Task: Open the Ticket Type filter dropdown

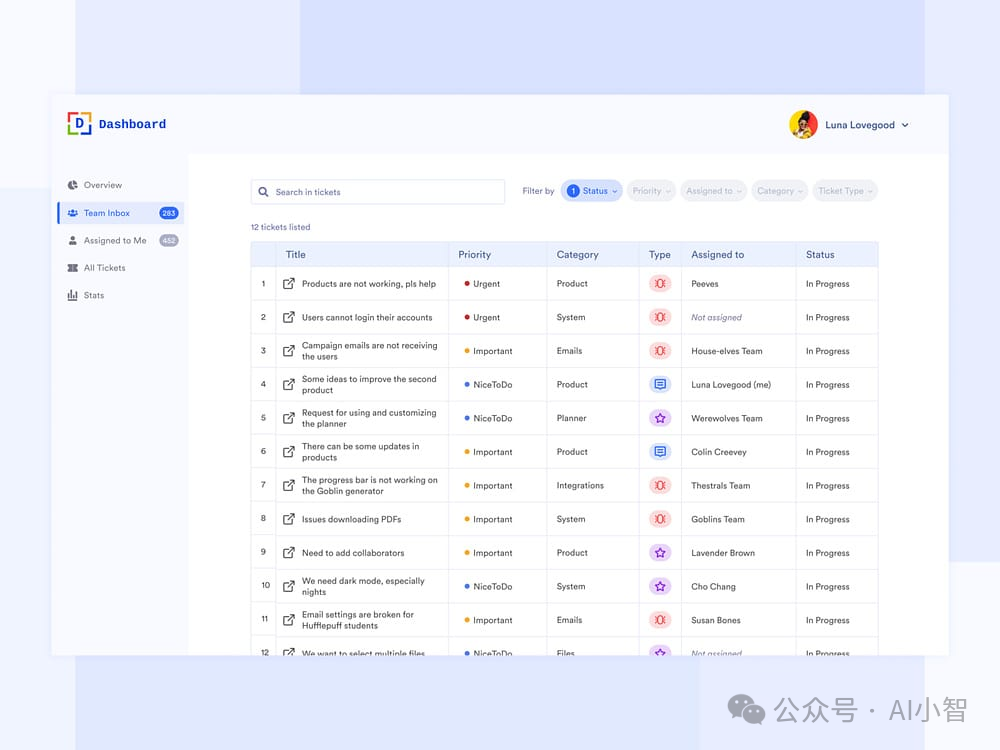Action: pos(845,191)
